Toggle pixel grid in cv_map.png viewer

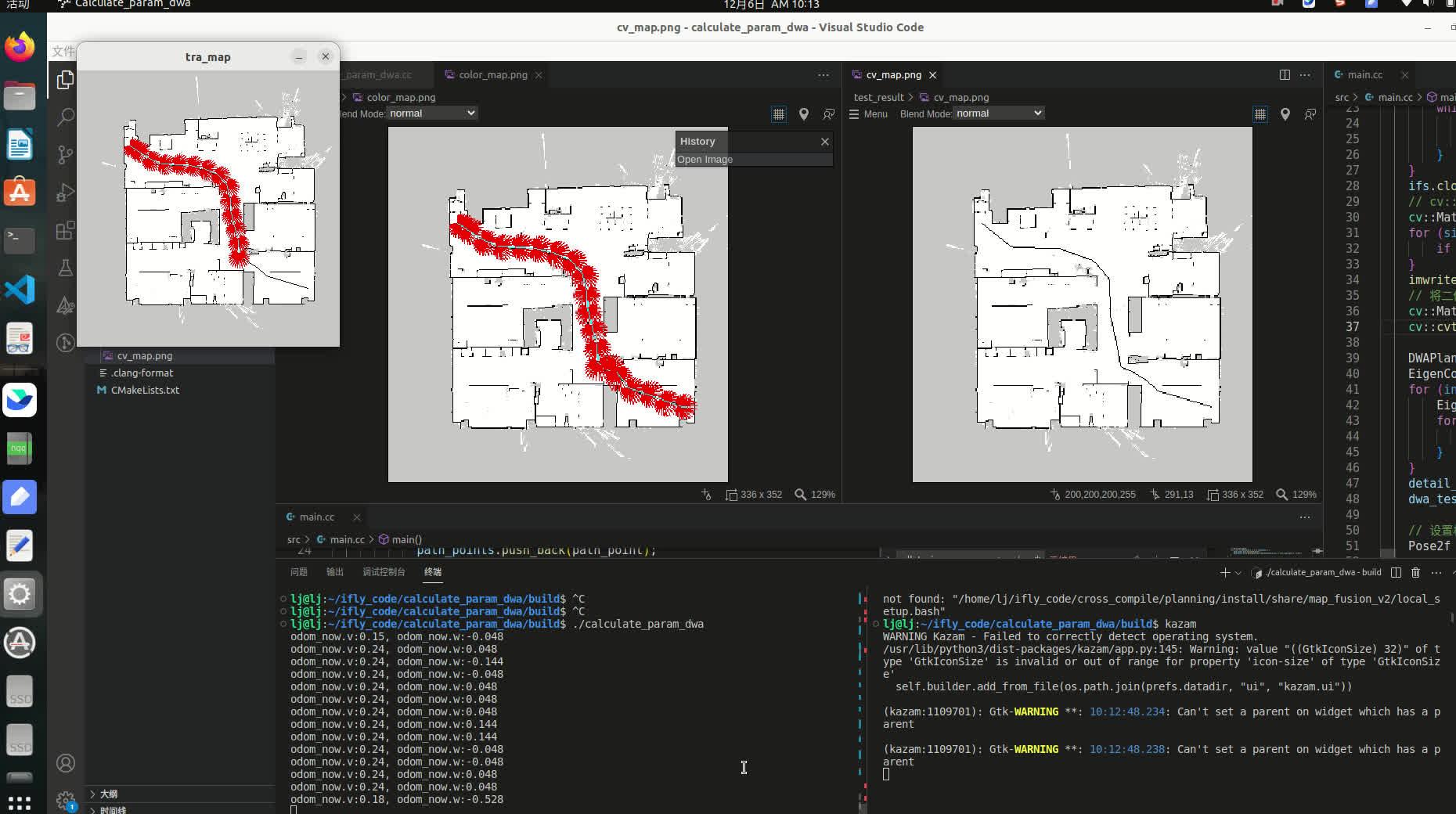1260,114
